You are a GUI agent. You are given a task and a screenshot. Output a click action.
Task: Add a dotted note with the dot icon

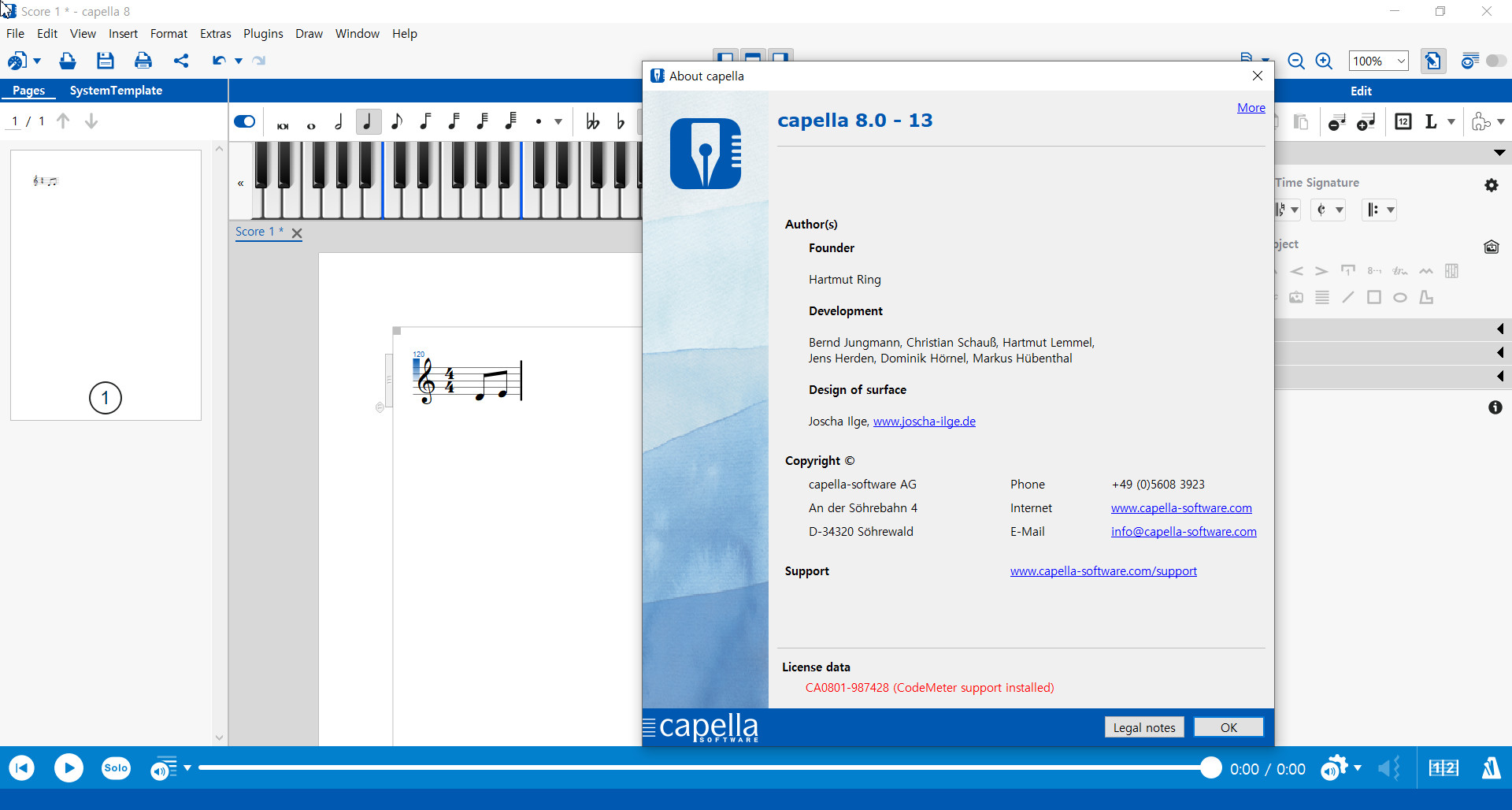pos(539,121)
